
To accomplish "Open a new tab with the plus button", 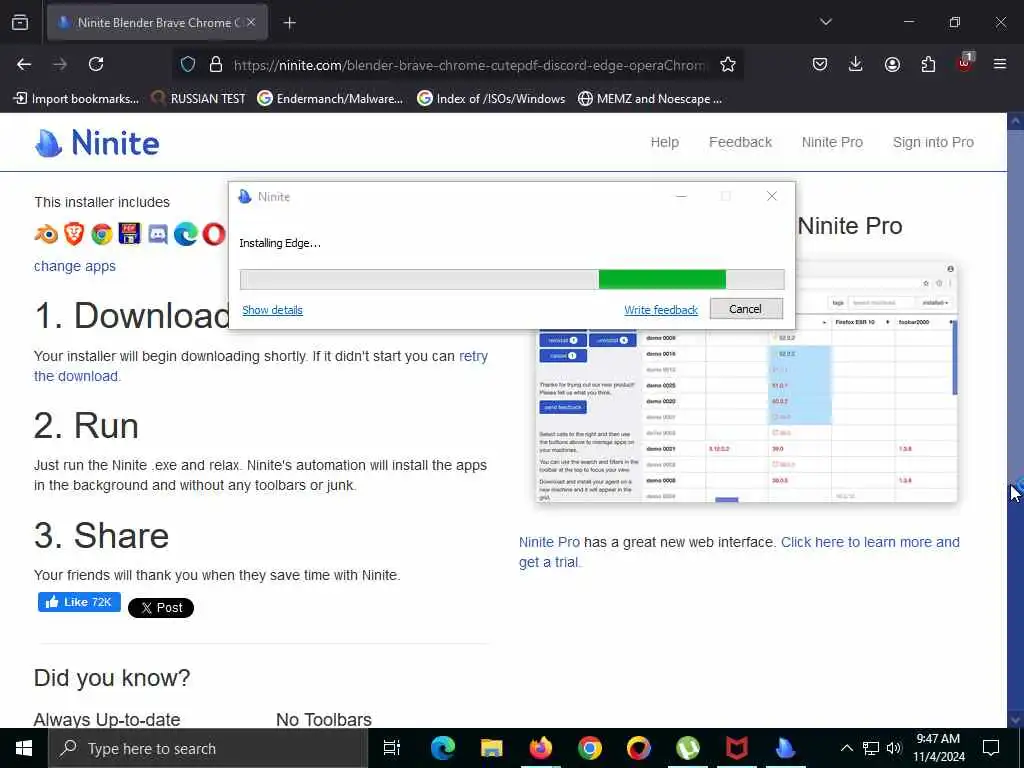I will 290,23.
